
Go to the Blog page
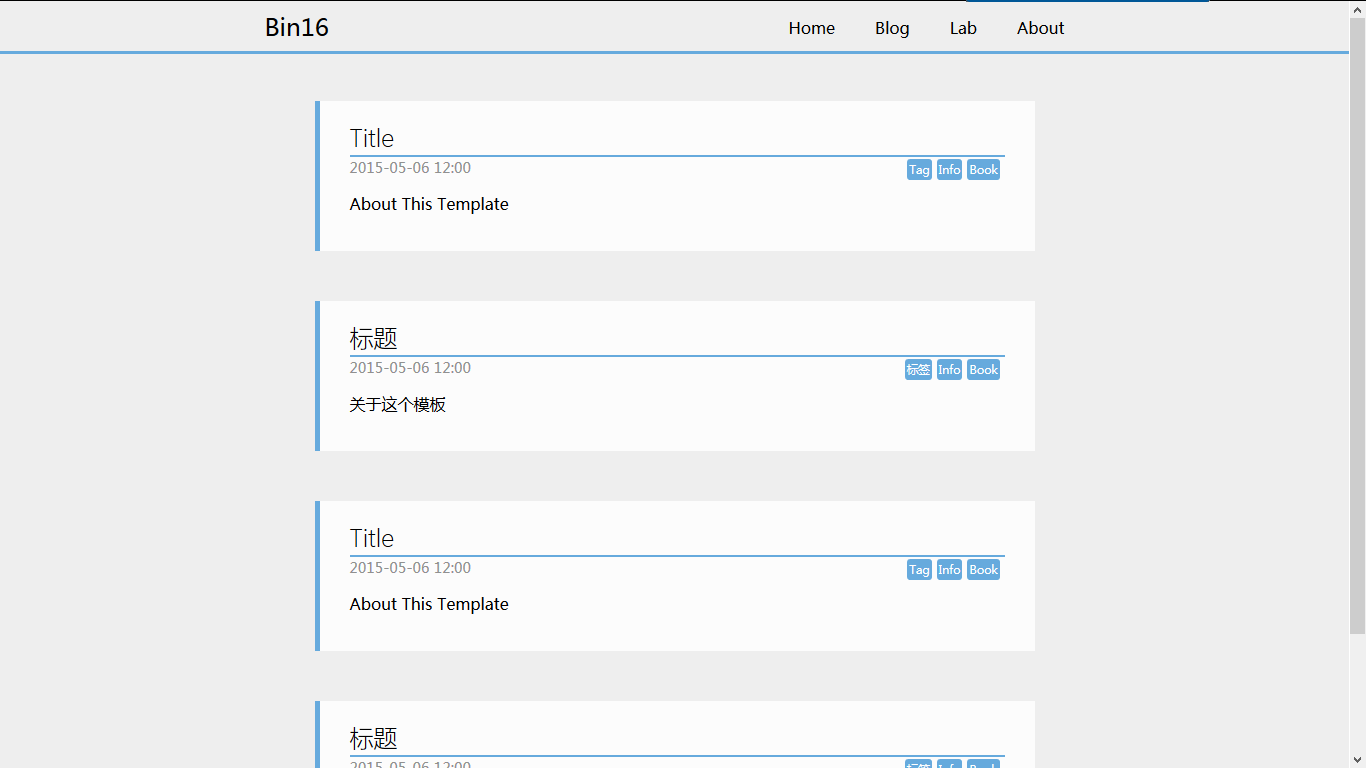click(892, 28)
